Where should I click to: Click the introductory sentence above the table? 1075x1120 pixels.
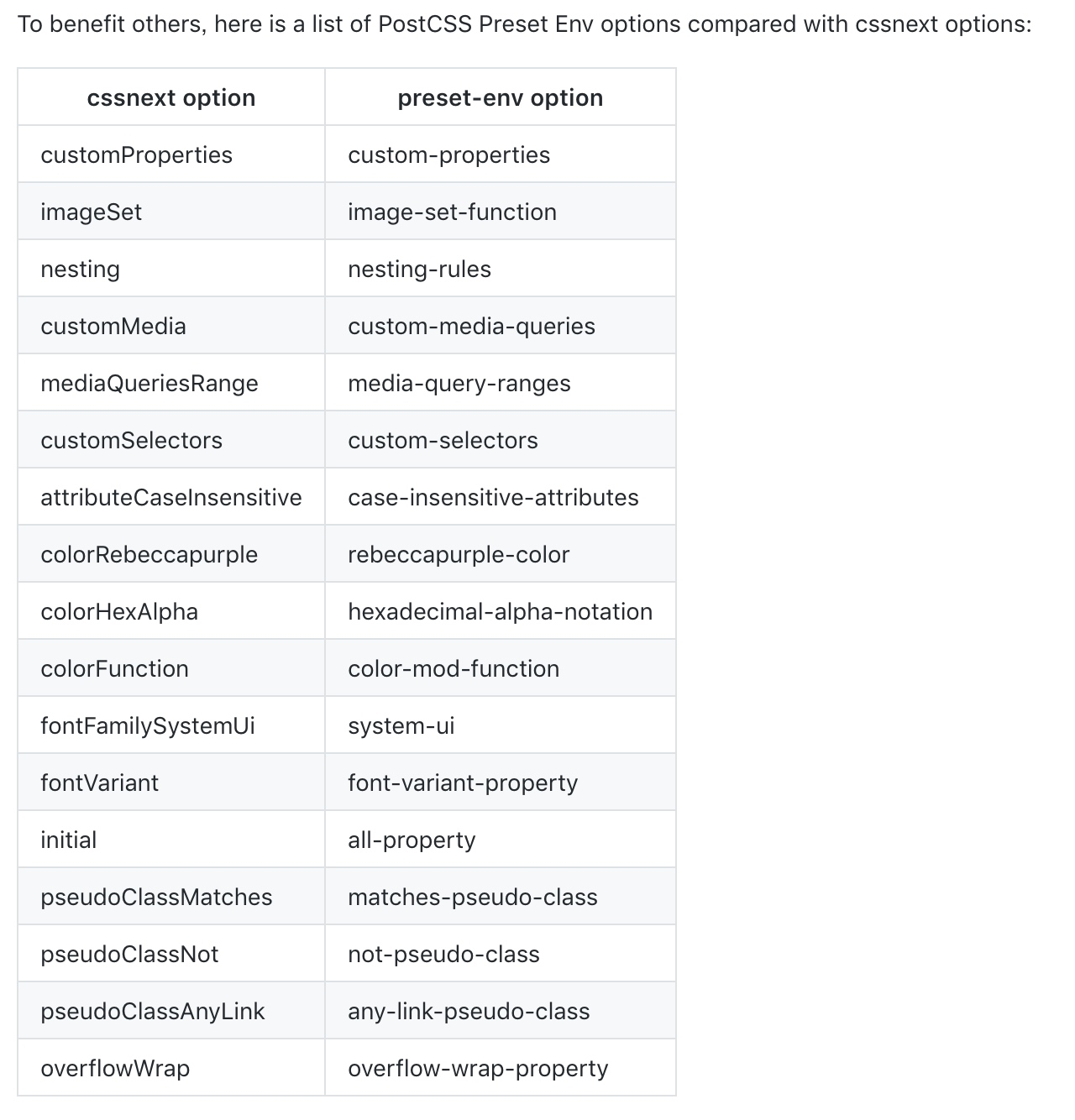pyautogui.click(x=524, y=24)
